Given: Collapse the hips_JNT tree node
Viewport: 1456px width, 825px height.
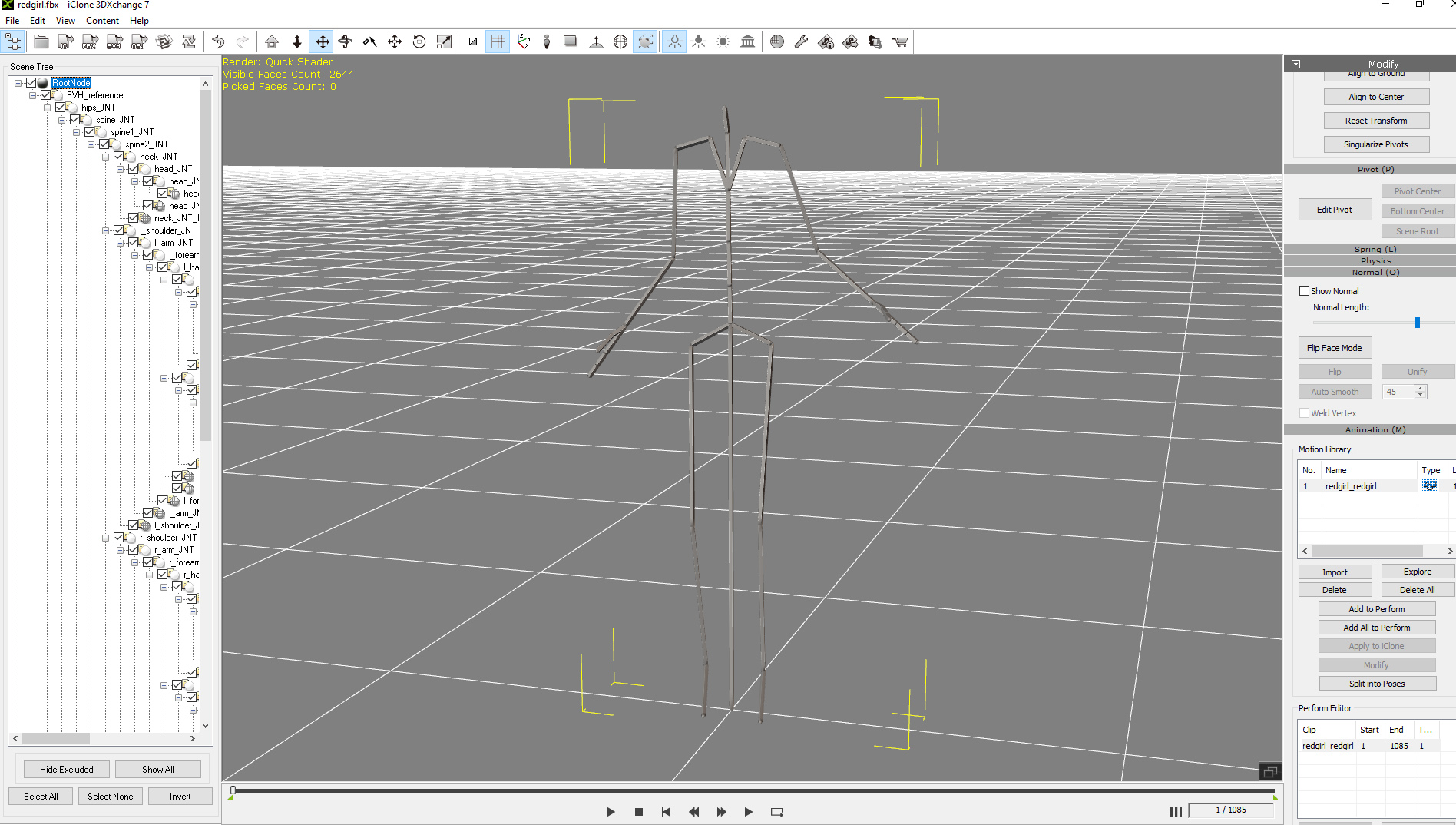Looking at the screenshot, I should [48, 108].
